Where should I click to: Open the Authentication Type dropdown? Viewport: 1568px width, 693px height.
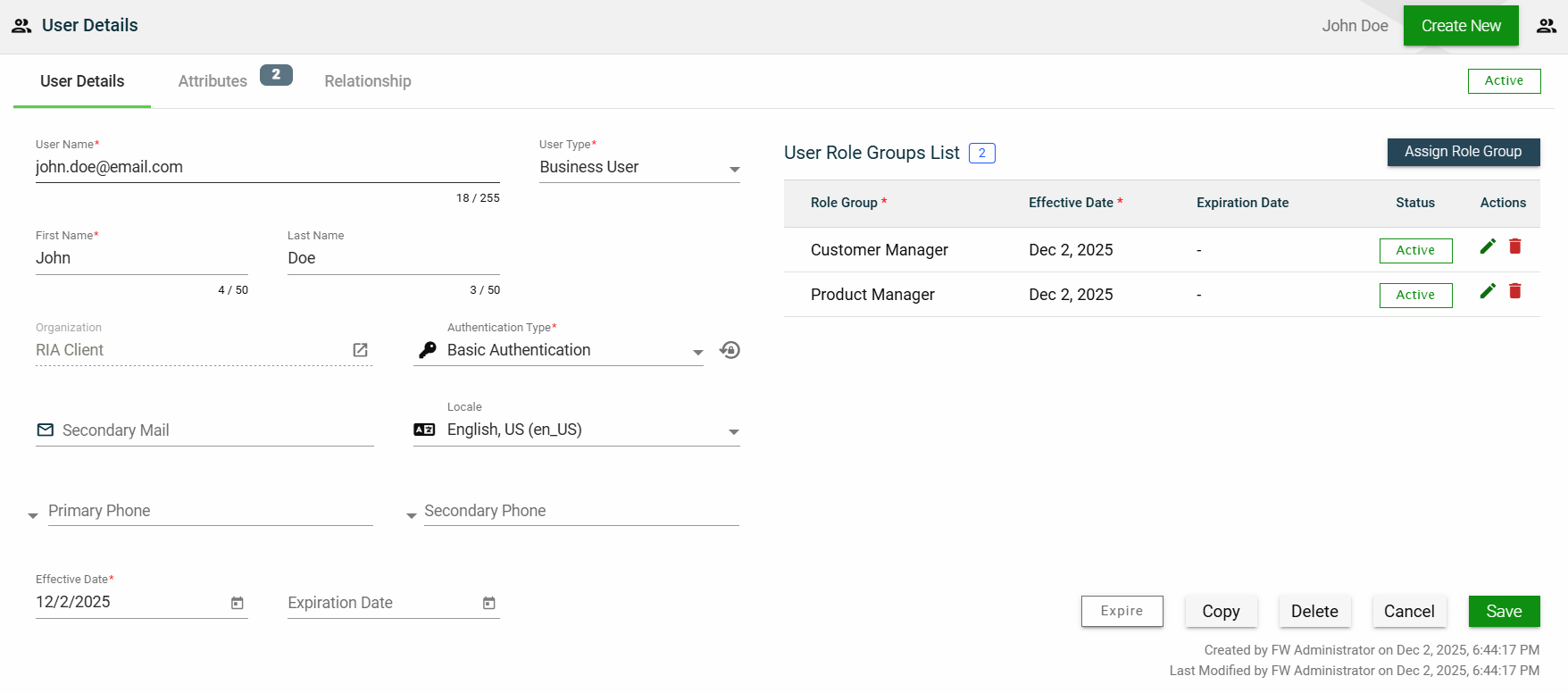click(697, 352)
